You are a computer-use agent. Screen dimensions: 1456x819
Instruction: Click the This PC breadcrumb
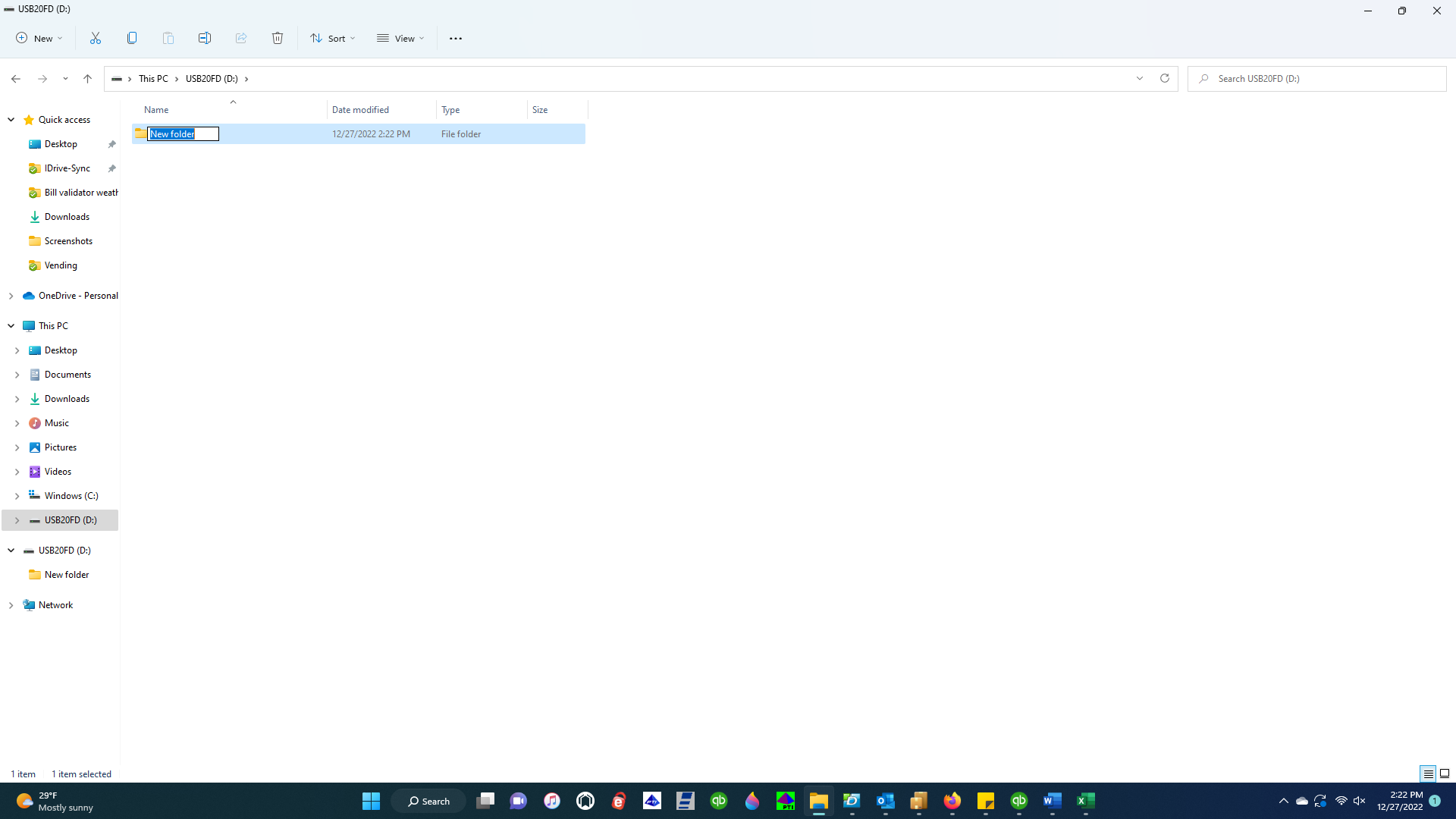(x=153, y=79)
